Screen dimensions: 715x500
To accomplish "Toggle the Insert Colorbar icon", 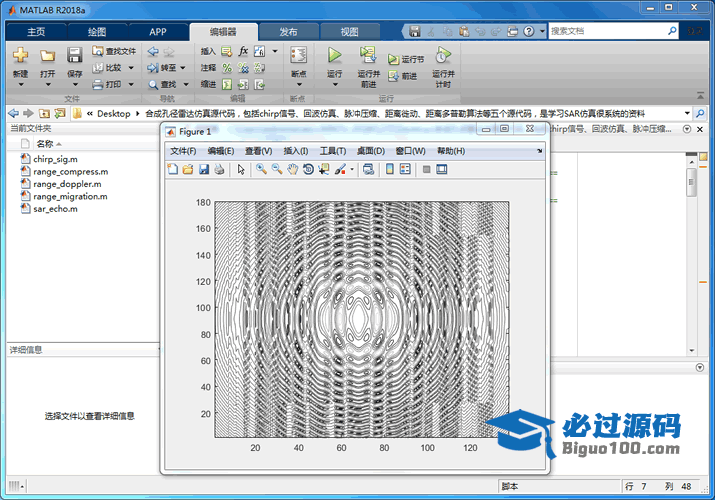I will [390, 170].
